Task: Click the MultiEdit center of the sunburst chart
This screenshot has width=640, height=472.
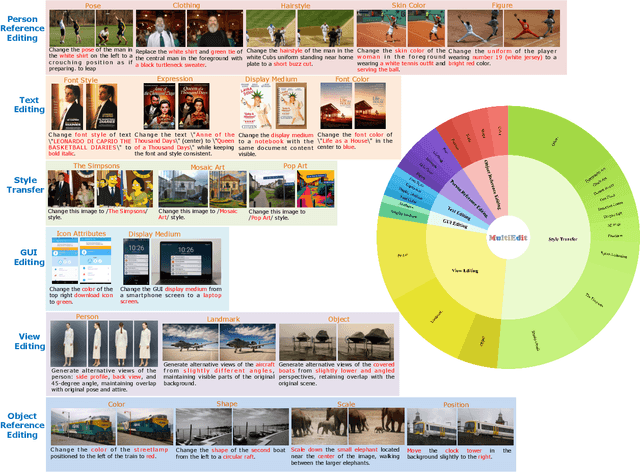Action: (x=508, y=238)
